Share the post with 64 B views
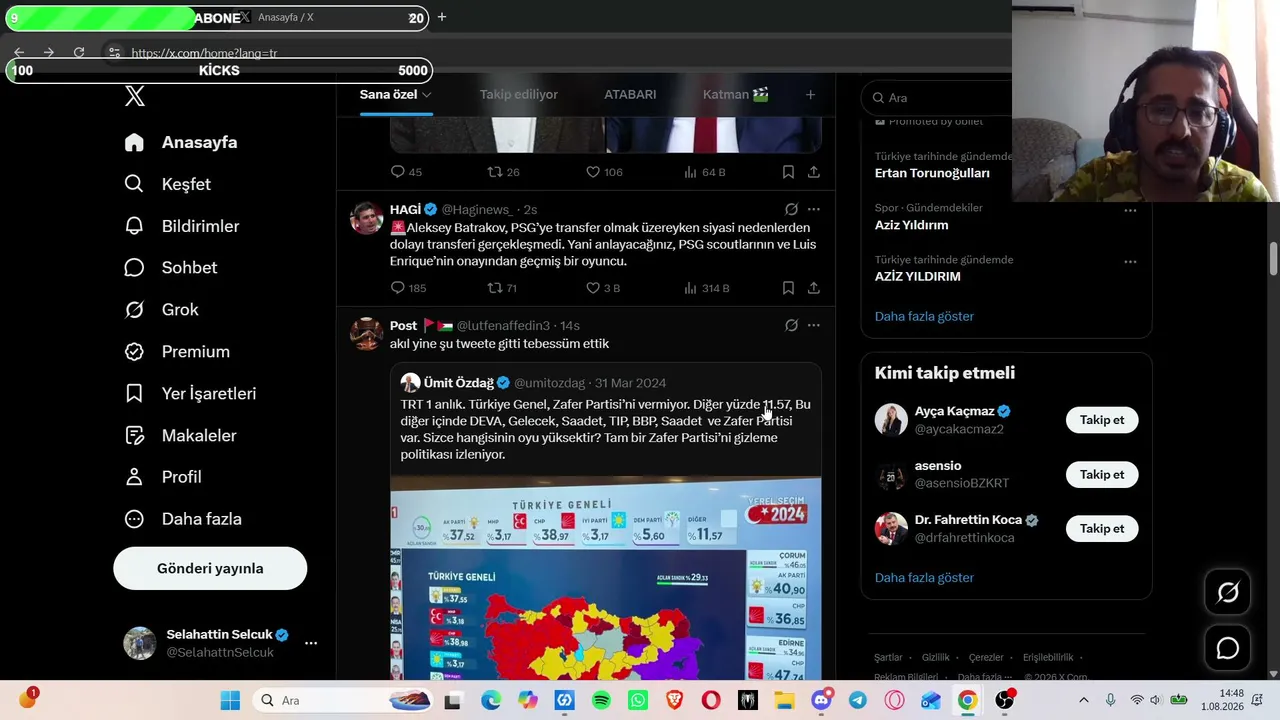This screenshot has height=720, width=1280. [814, 172]
